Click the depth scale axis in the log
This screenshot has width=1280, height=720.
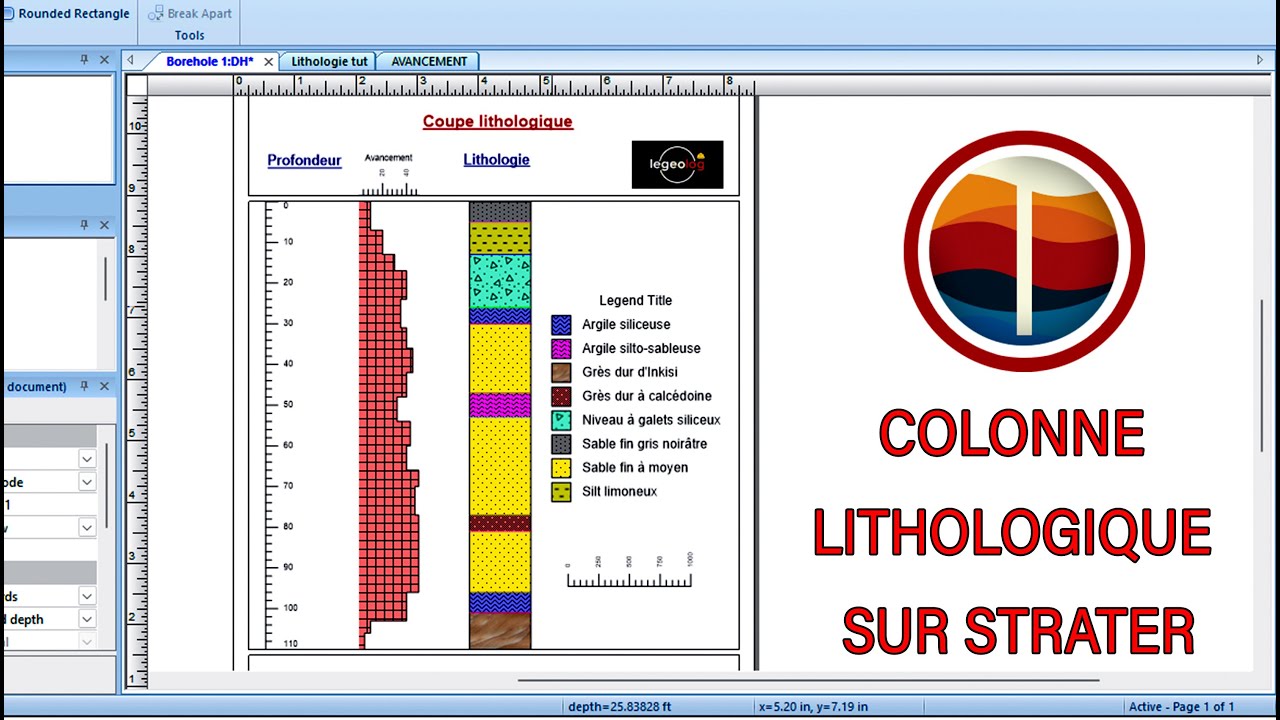281,425
